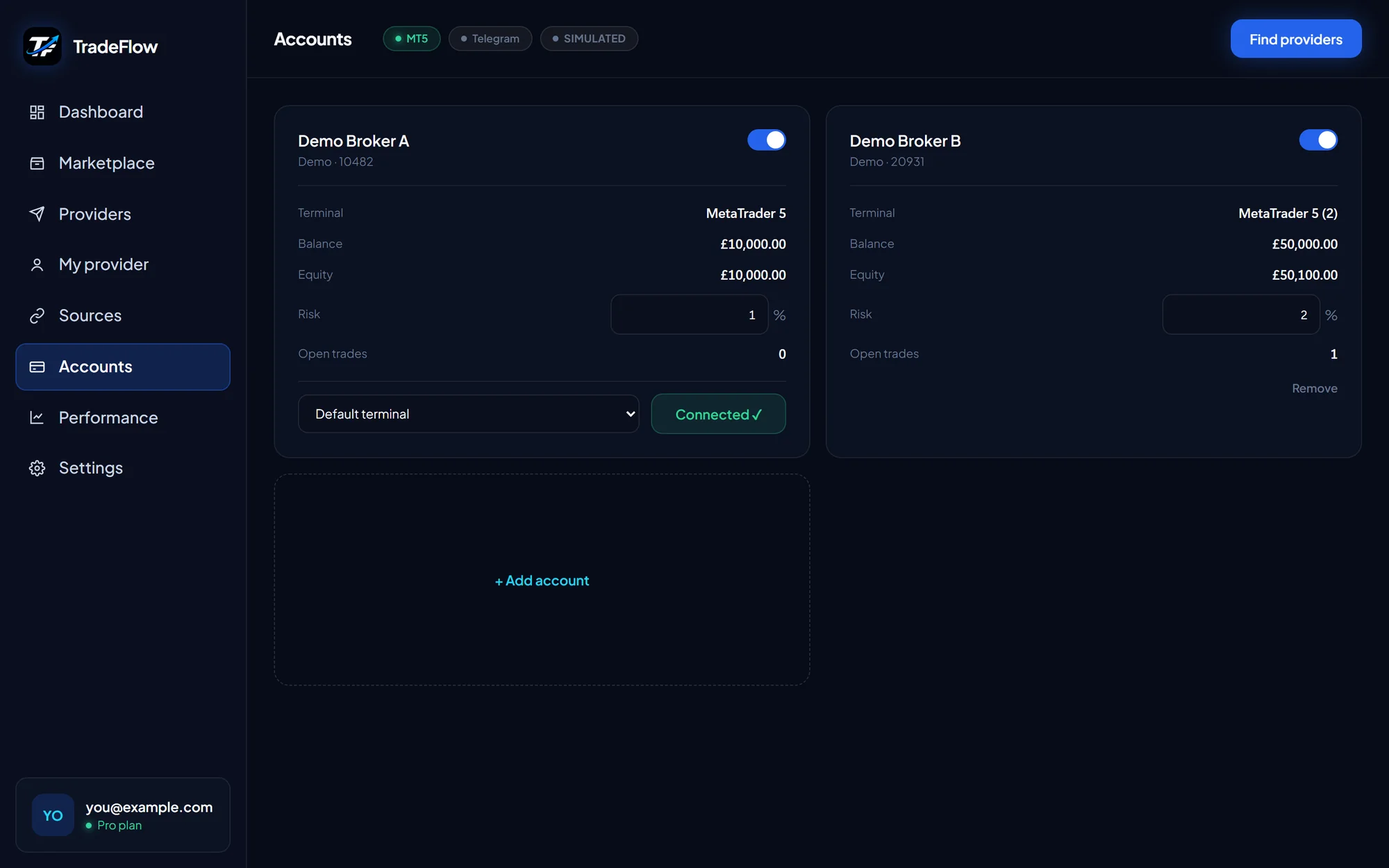Open the Dashboard menu item

123,112
